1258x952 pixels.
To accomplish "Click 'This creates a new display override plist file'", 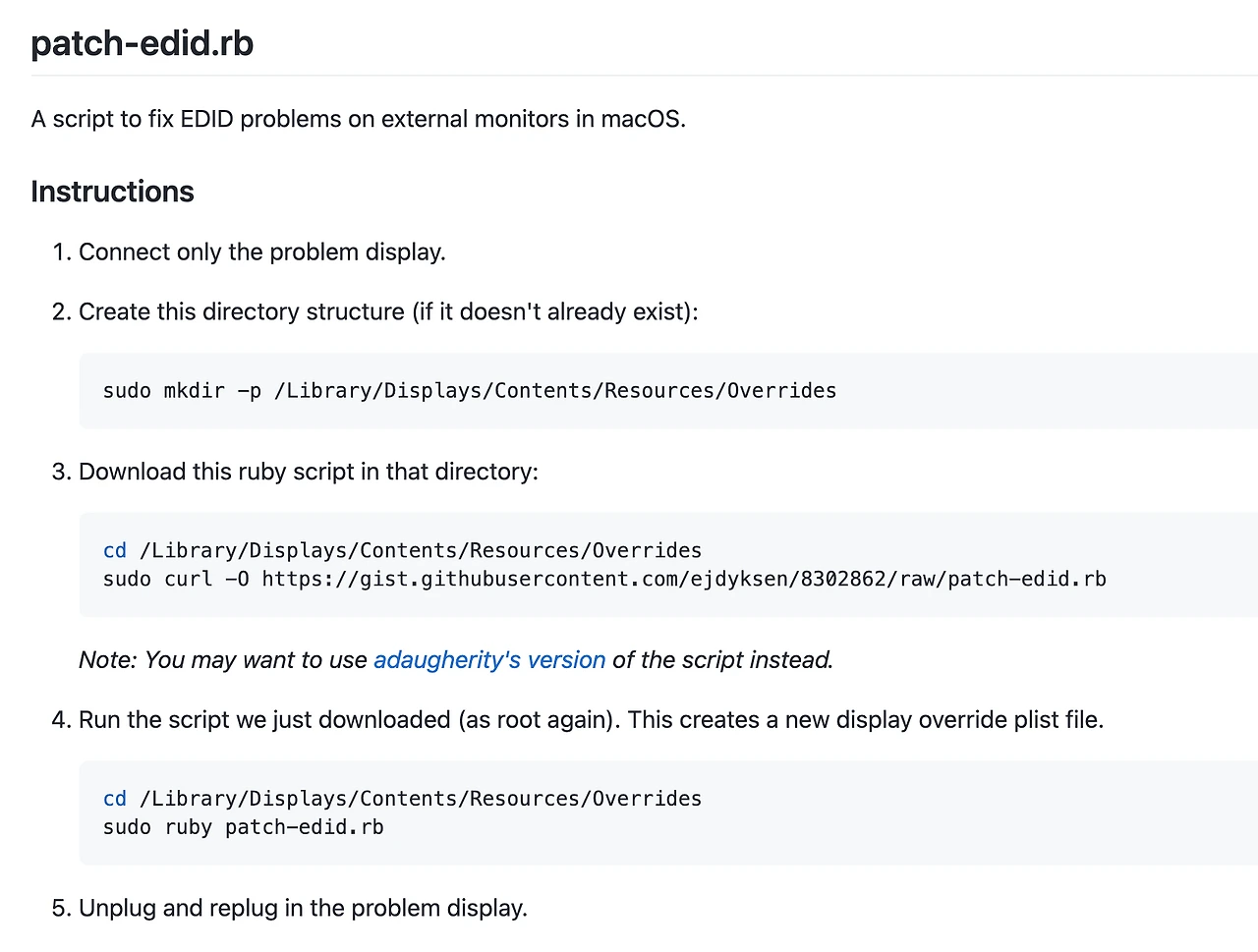I will (x=865, y=720).
